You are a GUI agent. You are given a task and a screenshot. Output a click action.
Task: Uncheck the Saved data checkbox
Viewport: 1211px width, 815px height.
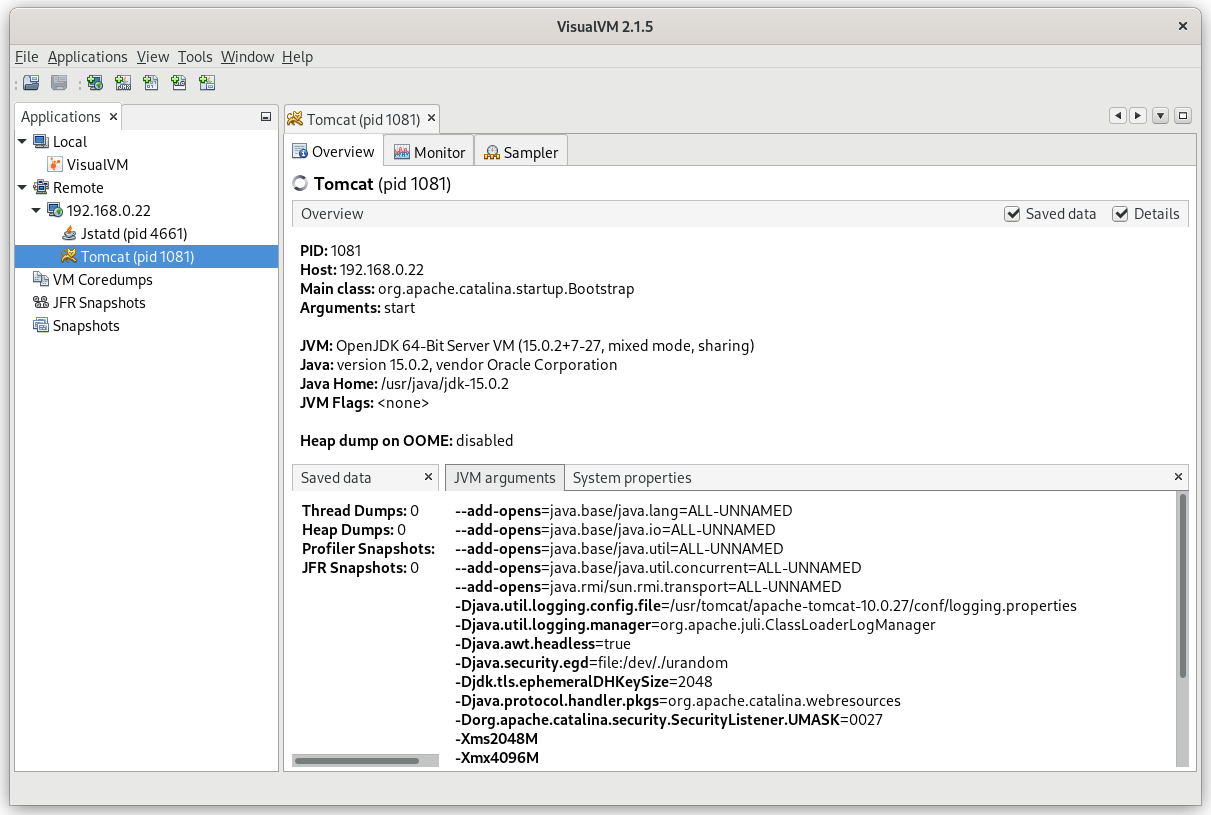coord(1013,214)
